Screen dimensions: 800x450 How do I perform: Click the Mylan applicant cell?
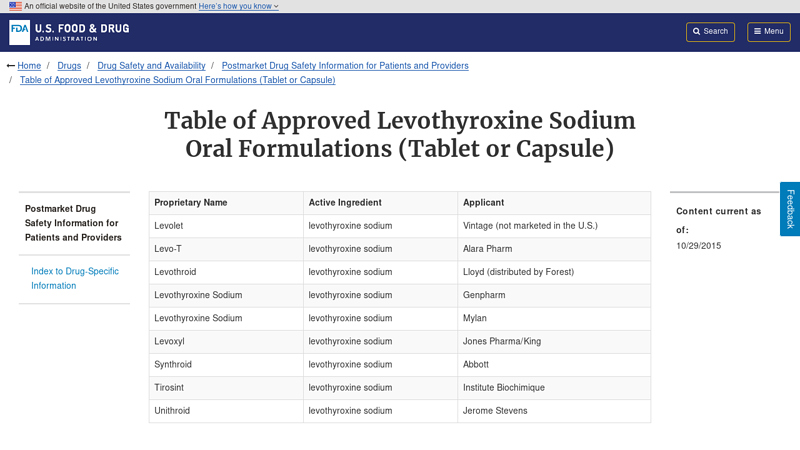coord(554,318)
